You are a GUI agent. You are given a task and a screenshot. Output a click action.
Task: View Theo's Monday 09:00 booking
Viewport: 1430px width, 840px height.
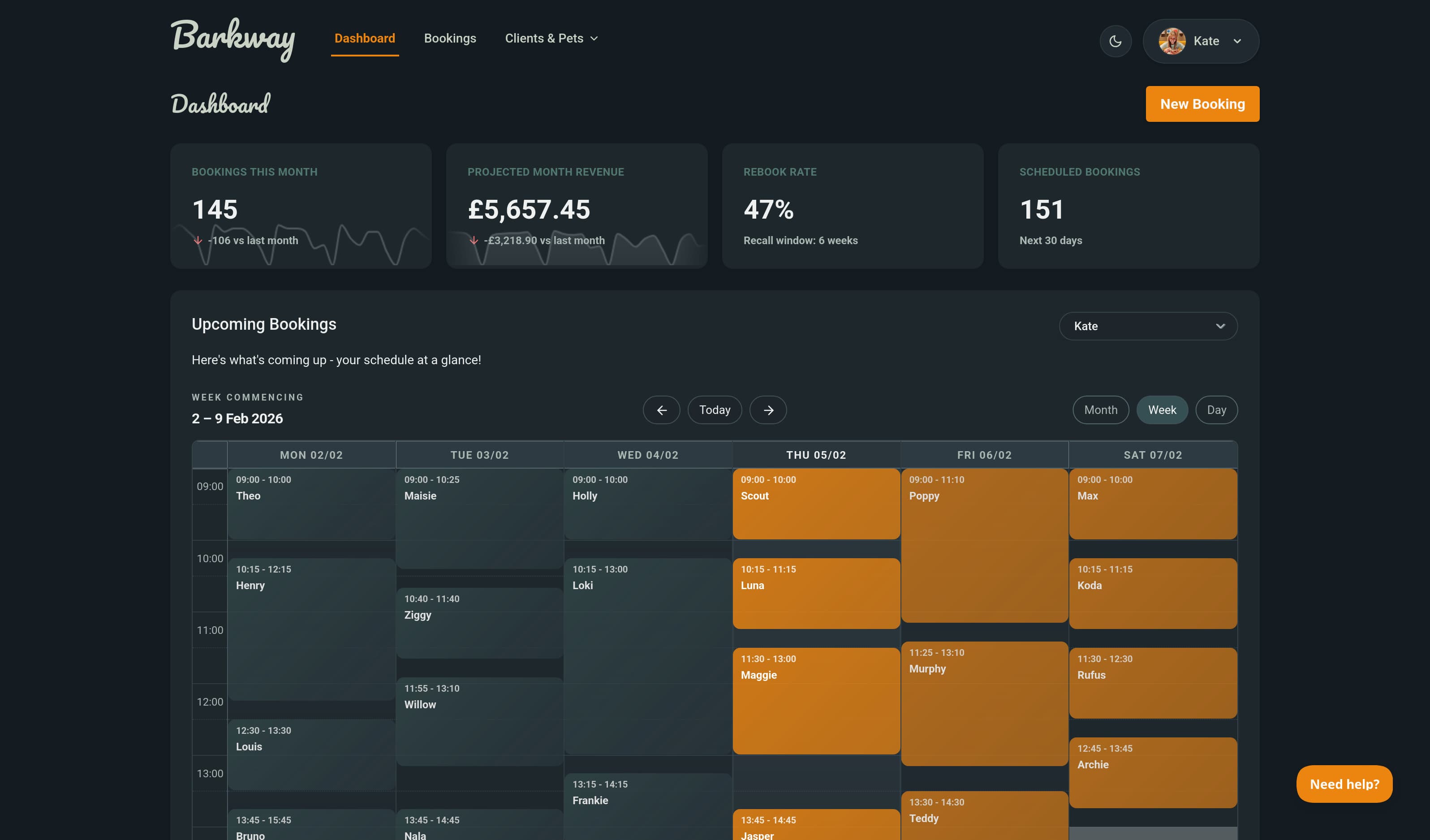click(x=311, y=504)
